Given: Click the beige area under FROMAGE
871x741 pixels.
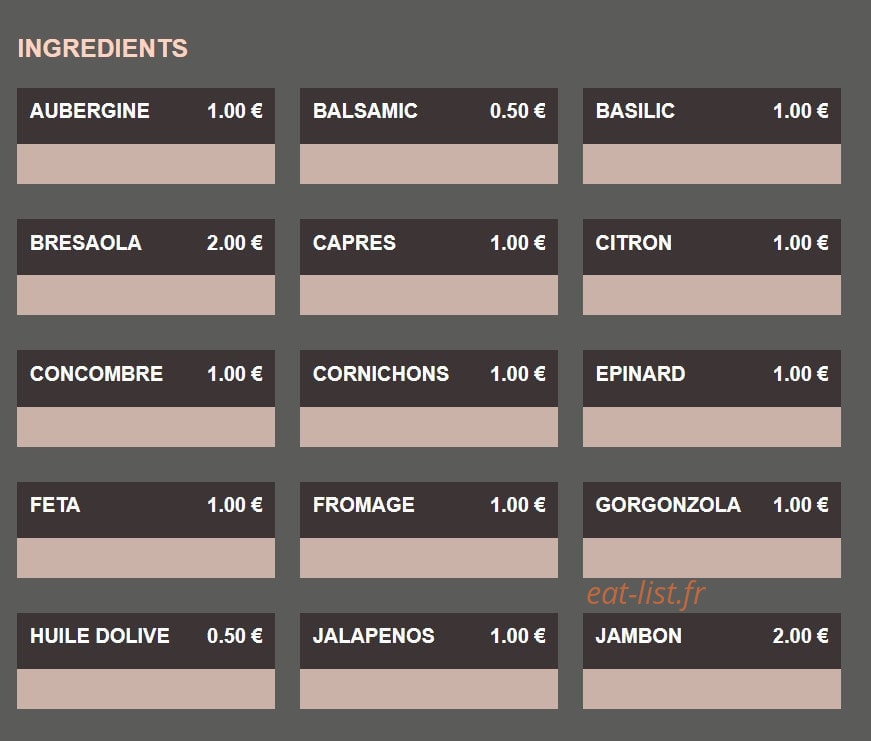Looking at the screenshot, I should tap(429, 558).
